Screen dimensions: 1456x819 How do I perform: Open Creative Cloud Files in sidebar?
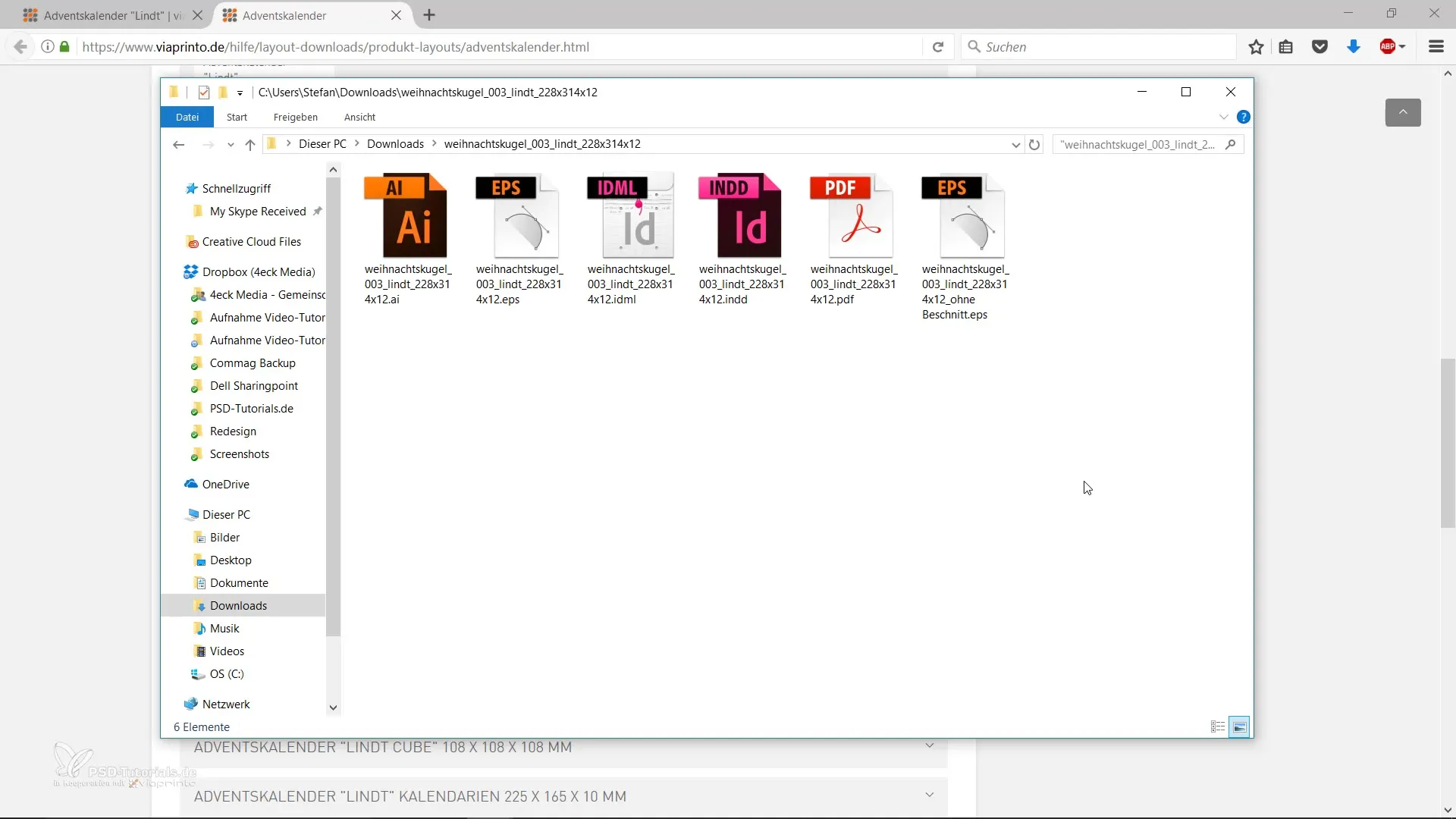[x=251, y=241]
